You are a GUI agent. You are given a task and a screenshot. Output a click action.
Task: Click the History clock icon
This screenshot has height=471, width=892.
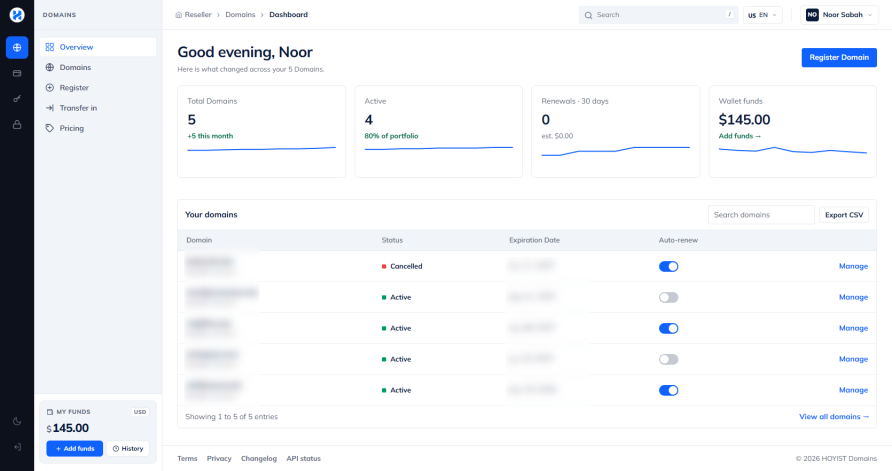(x=115, y=449)
